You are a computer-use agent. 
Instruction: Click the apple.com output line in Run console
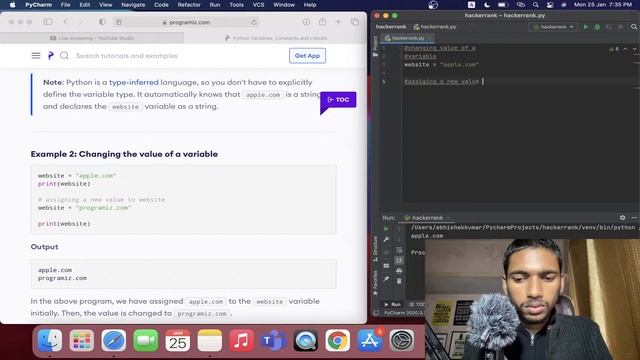(x=427, y=236)
